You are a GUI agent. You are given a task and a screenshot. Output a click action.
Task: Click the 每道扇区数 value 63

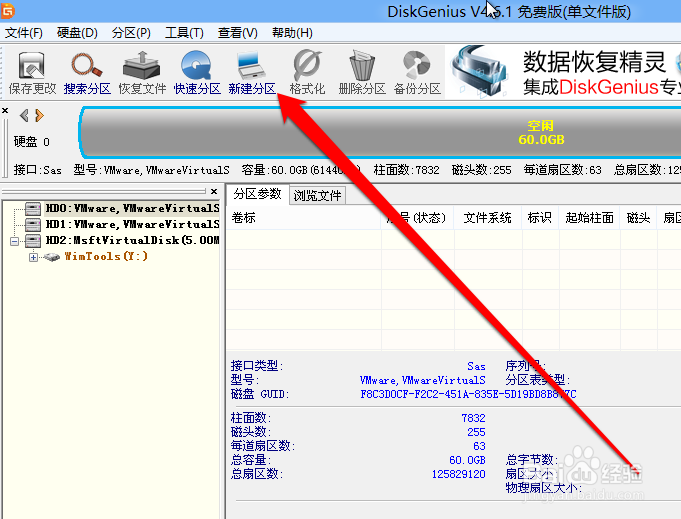(479, 446)
